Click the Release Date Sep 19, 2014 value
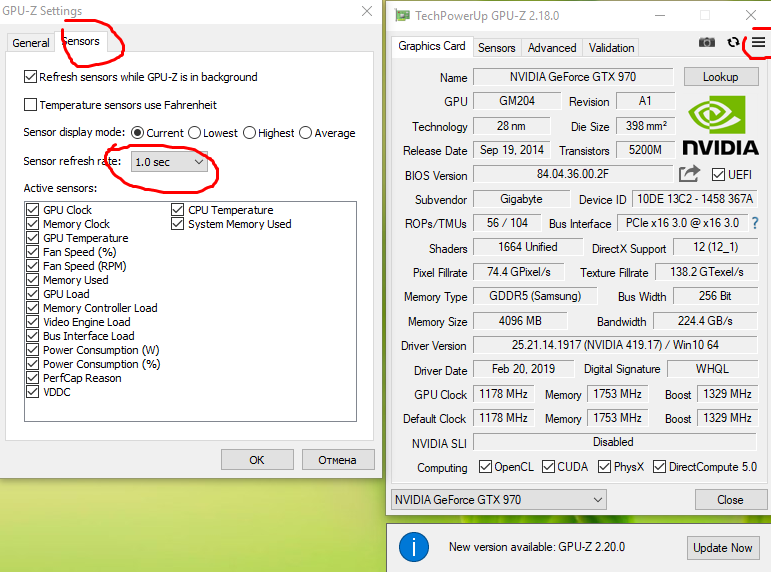771x572 pixels. [512, 150]
